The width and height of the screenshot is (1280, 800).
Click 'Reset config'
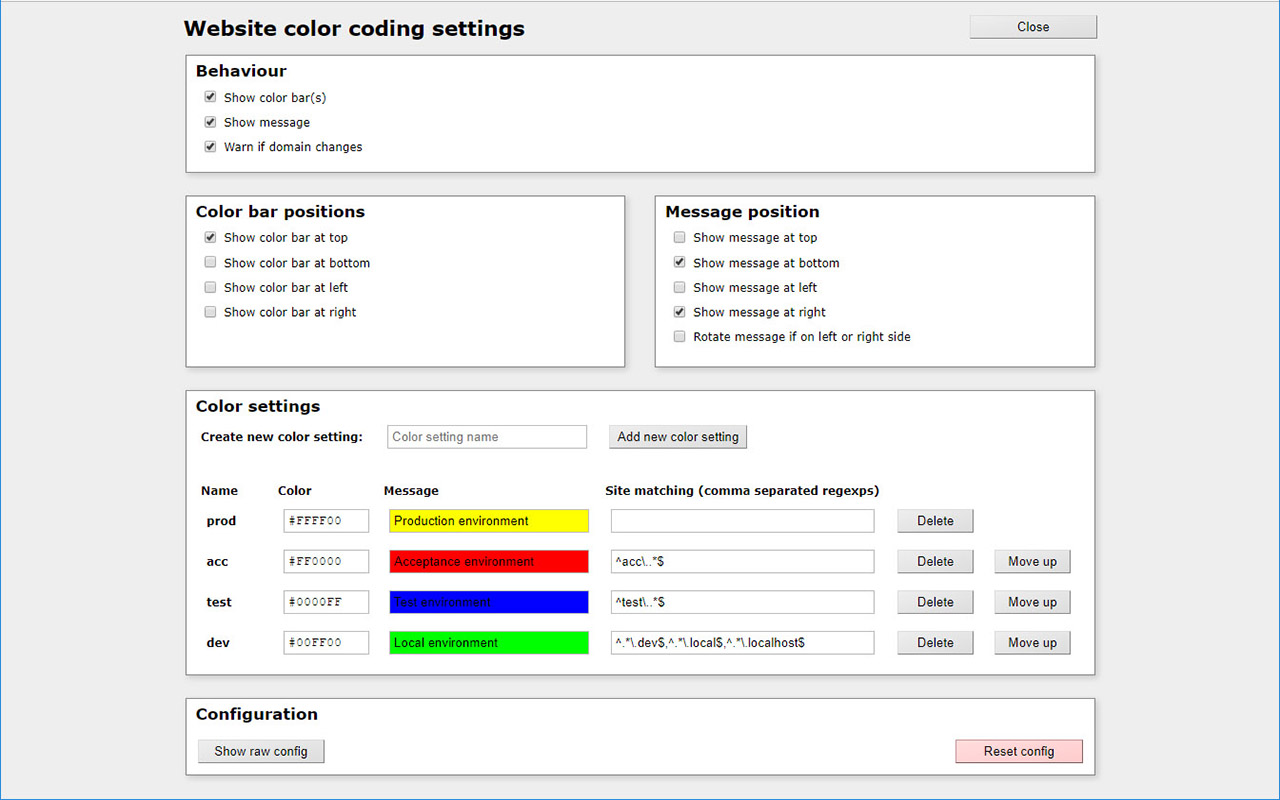coord(1018,751)
